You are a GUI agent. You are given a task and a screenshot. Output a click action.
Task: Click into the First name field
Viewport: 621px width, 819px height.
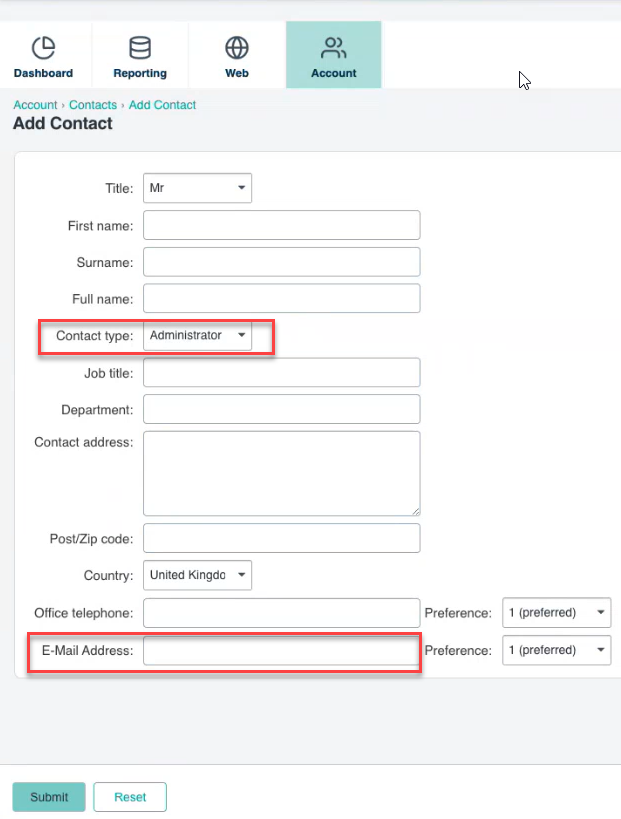281,225
